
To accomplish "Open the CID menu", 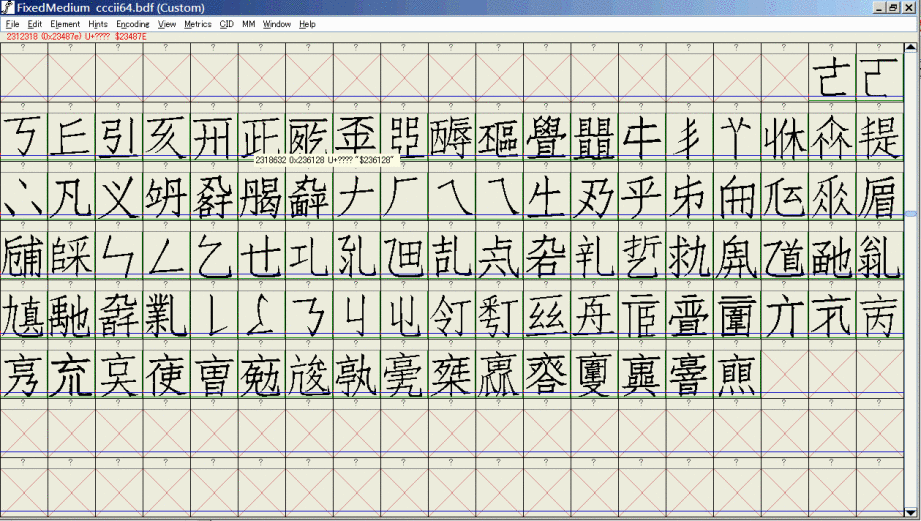I will click(x=226, y=24).
